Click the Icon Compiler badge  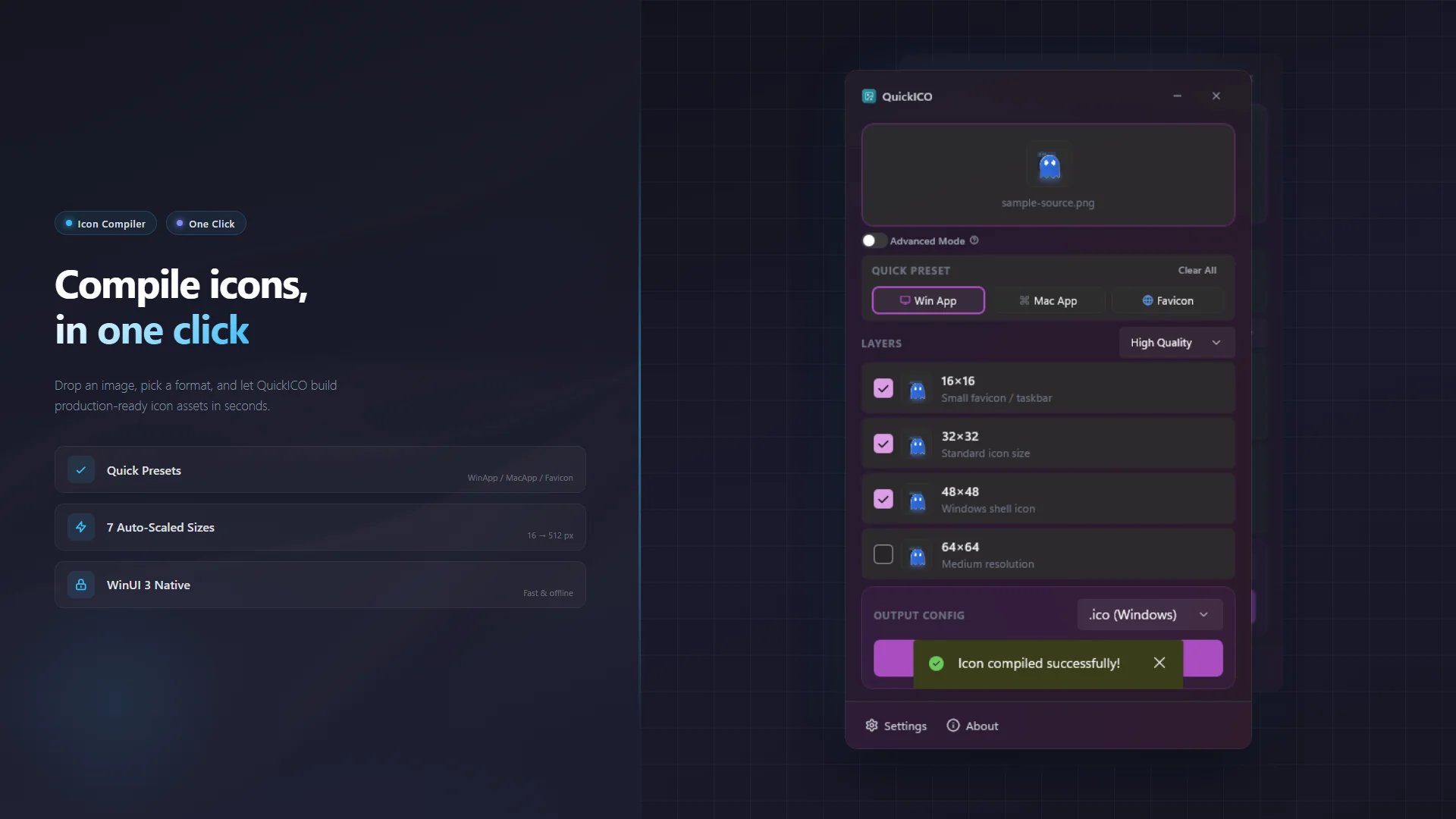(x=105, y=224)
